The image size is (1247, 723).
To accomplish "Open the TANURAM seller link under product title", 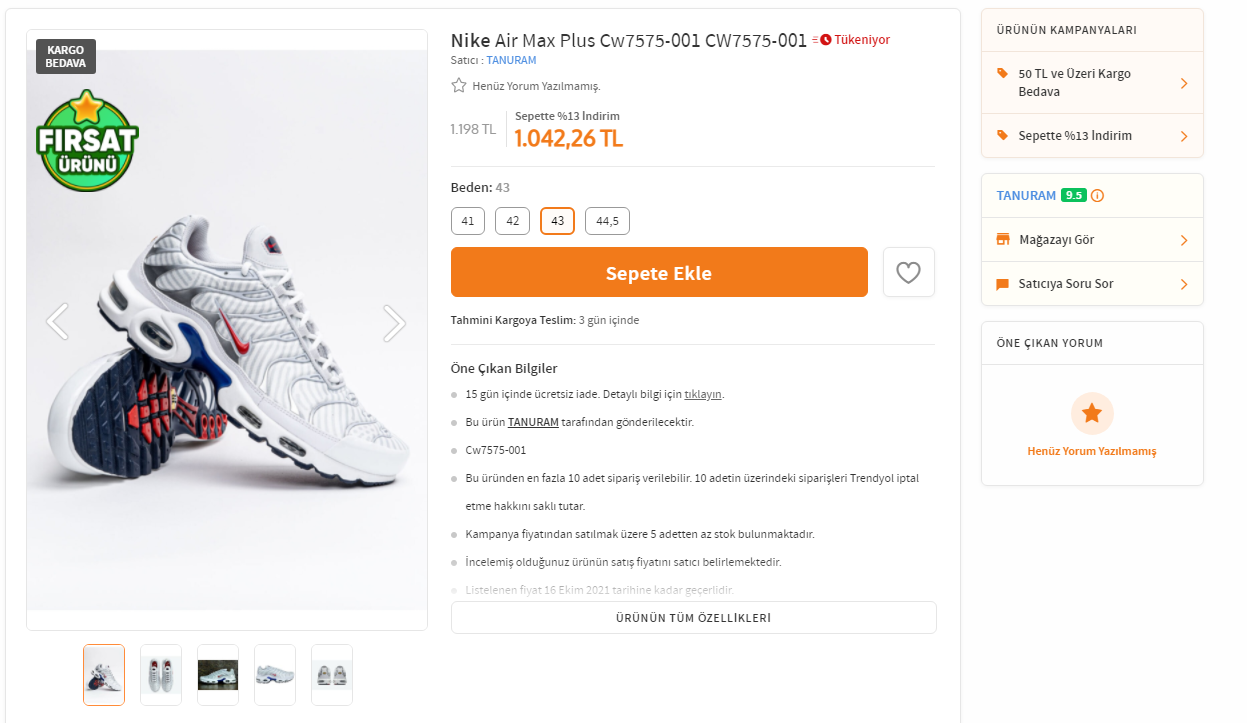I will pos(511,60).
